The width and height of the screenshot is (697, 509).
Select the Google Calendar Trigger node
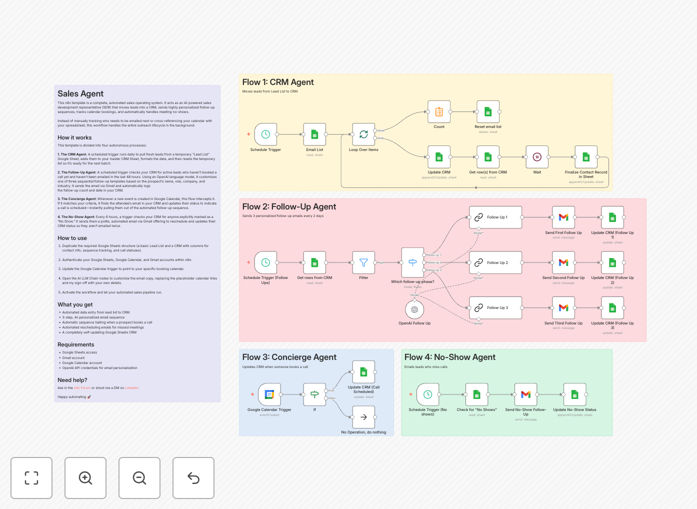tap(269, 394)
